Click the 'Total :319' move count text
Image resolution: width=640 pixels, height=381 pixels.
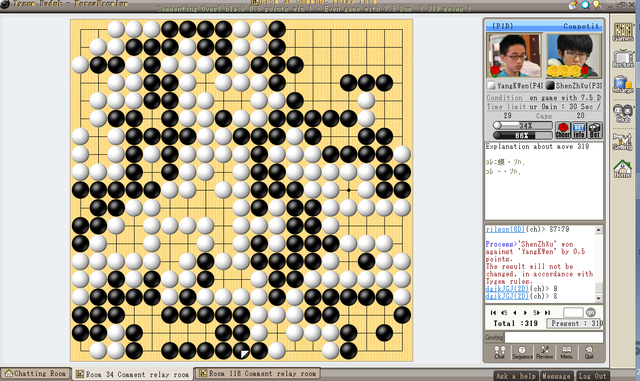515,323
